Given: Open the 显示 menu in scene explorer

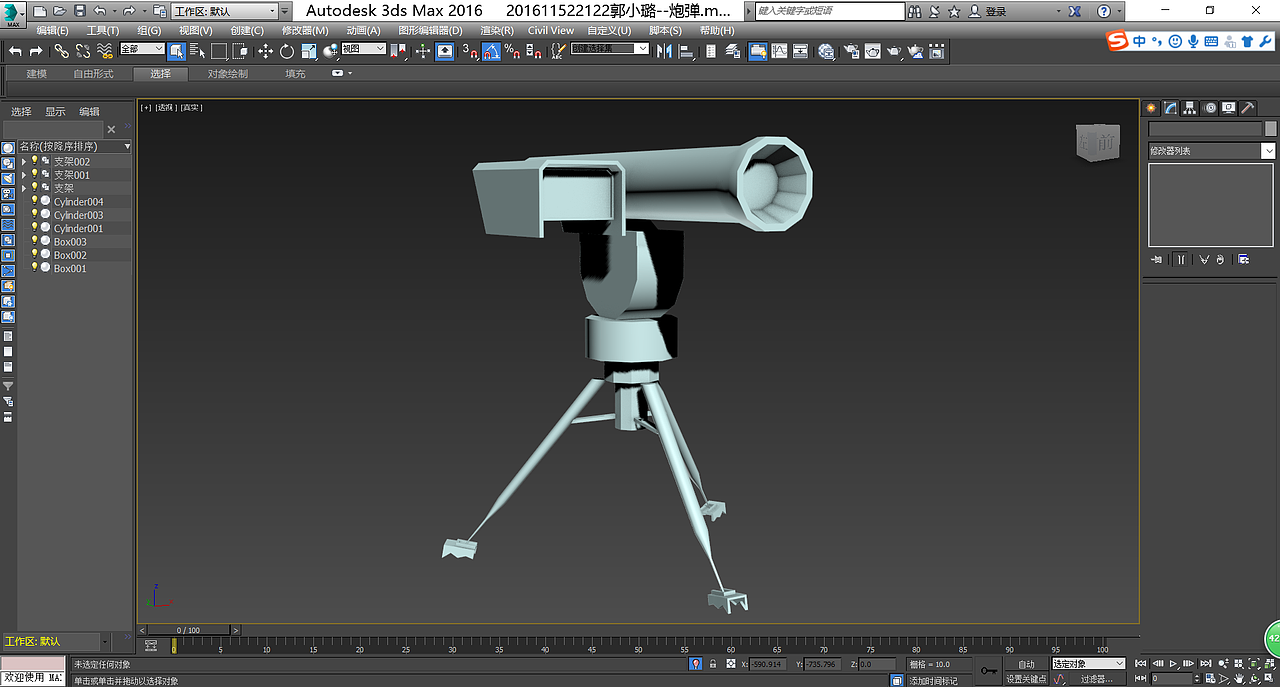Looking at the screenshot, I should [x=55, y=112].
